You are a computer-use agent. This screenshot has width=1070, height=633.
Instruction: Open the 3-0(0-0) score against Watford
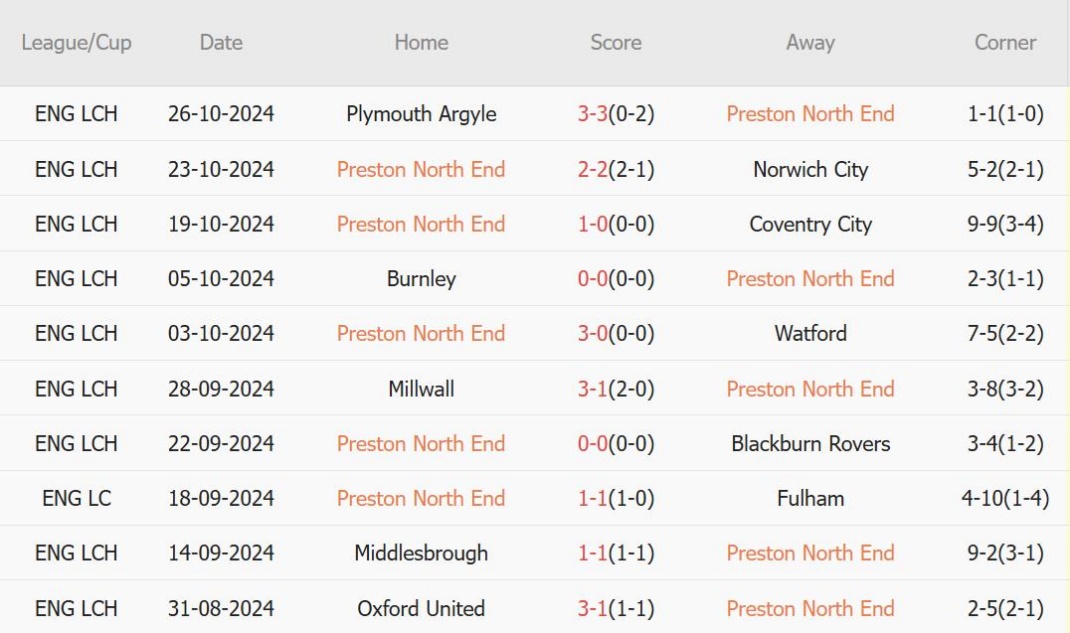[x=615, y=333]
